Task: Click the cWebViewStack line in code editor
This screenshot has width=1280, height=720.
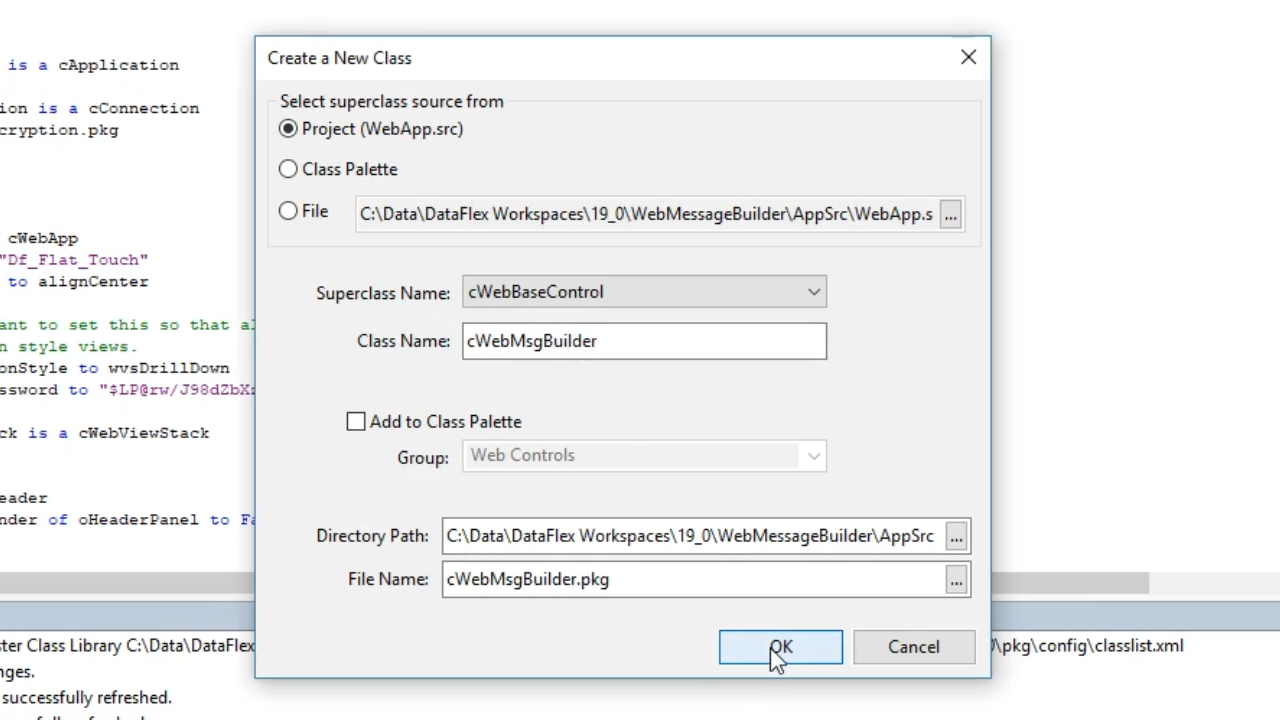Action: click(110, 433)
